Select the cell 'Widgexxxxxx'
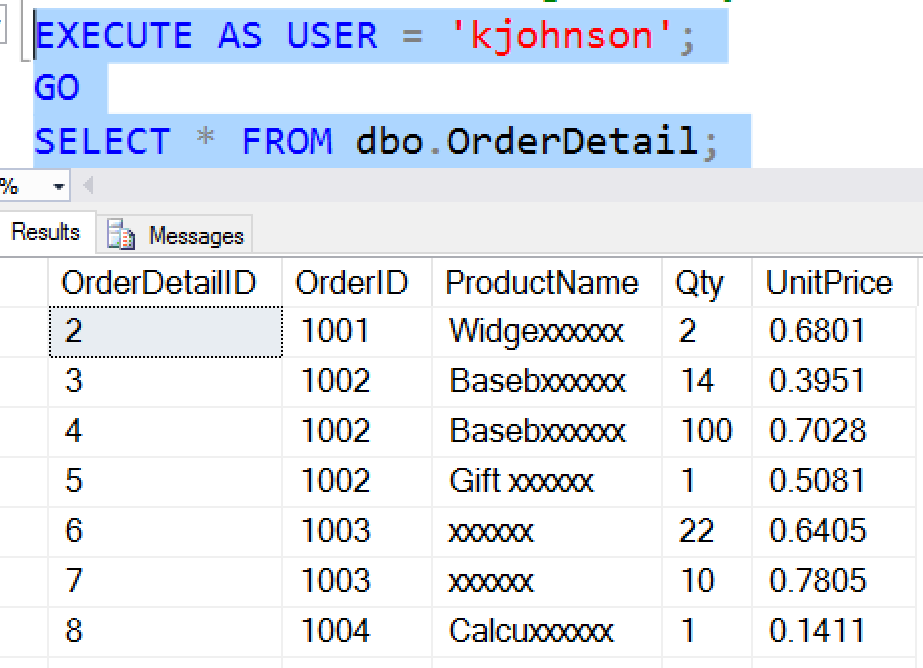The height and width of the screenshot is (668, 923). click(x=547, y=331)
